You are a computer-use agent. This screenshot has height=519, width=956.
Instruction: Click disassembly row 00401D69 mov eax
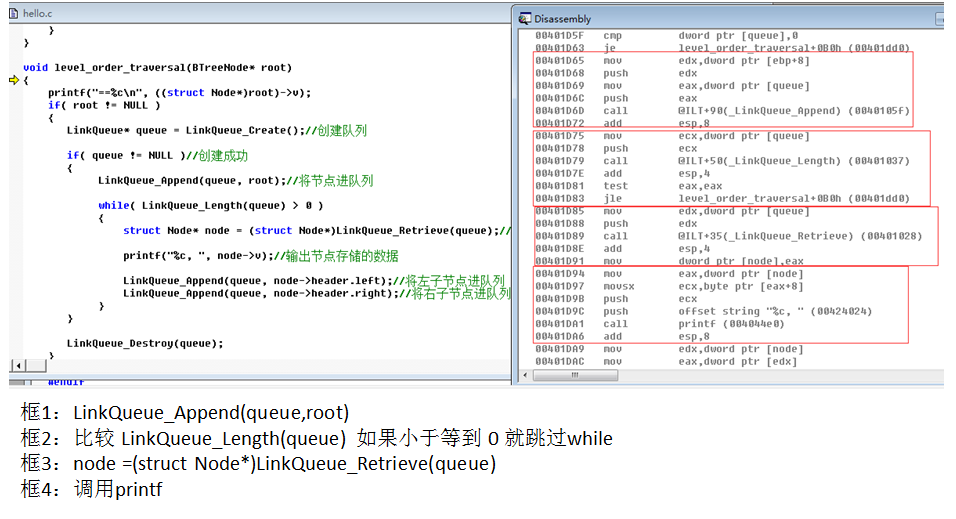[x=672, y=85]
